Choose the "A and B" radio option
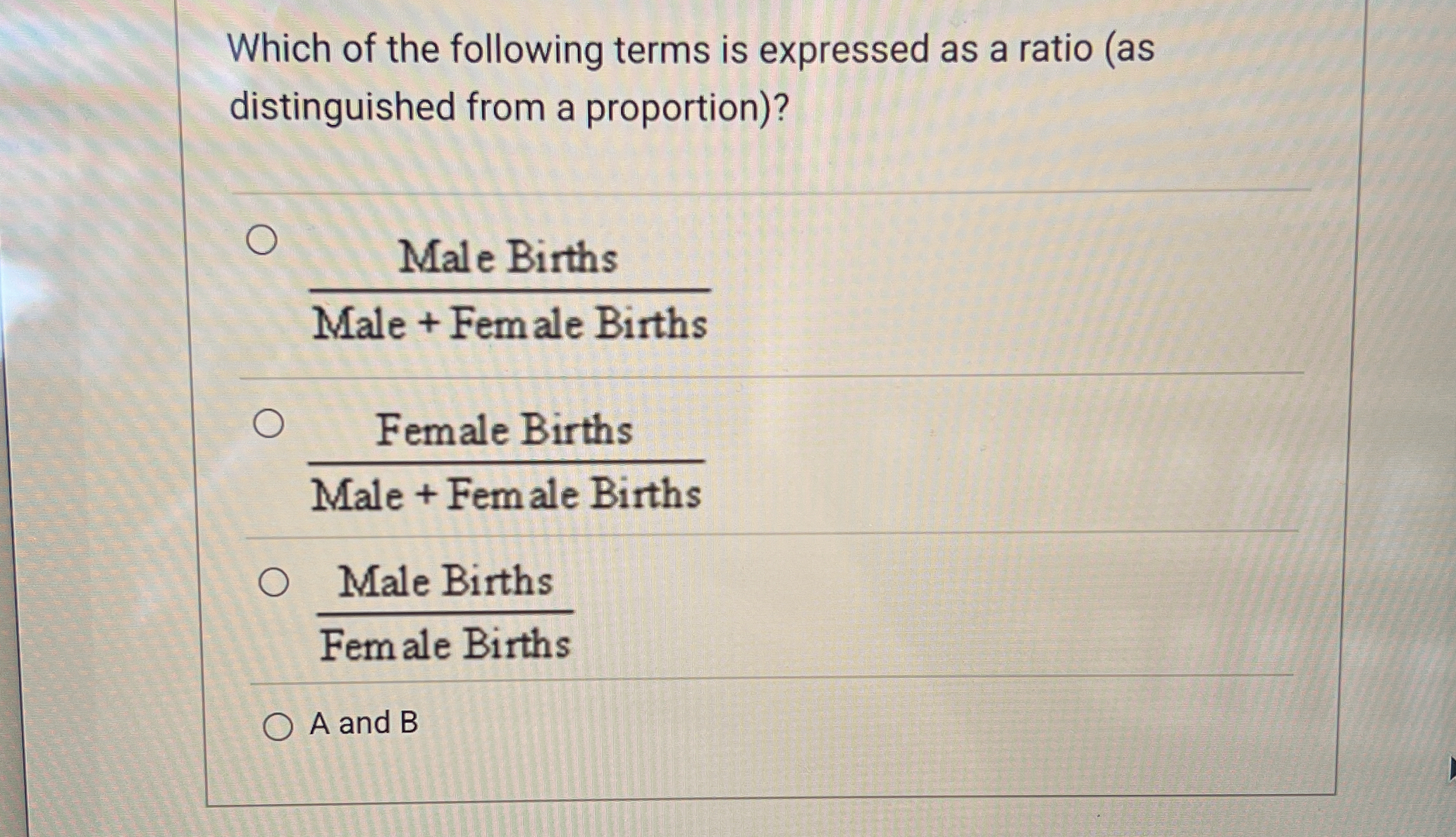The height and width of the screenshot is (837, 1456). click(x=278, y=726)
